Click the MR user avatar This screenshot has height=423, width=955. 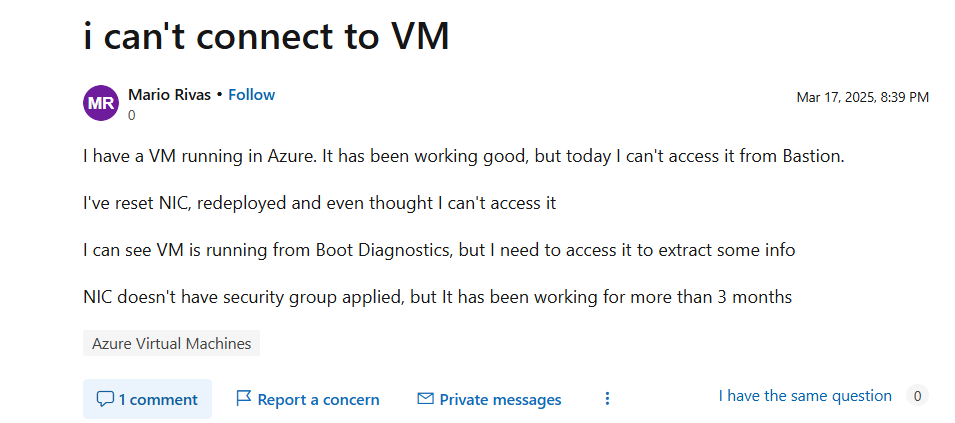coord(101,103)
